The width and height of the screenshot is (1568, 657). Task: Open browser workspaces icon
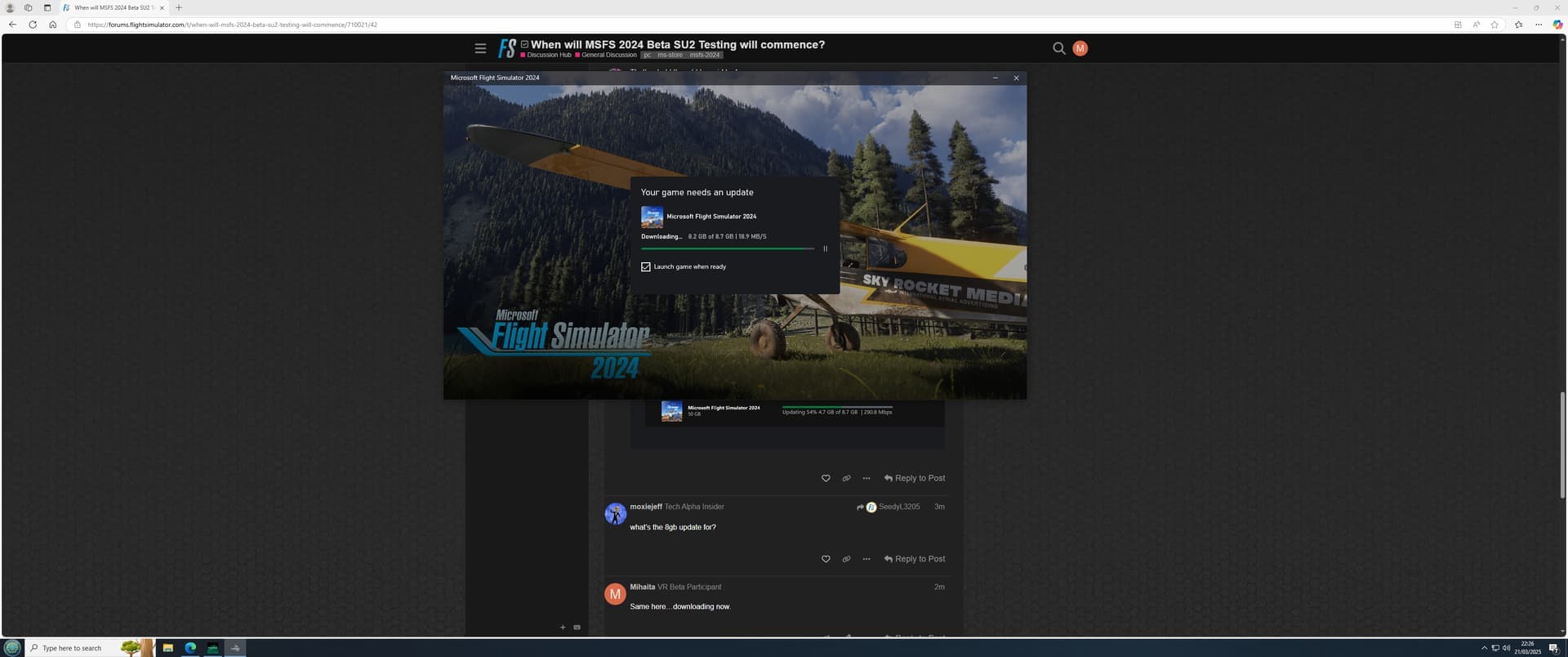28,7
